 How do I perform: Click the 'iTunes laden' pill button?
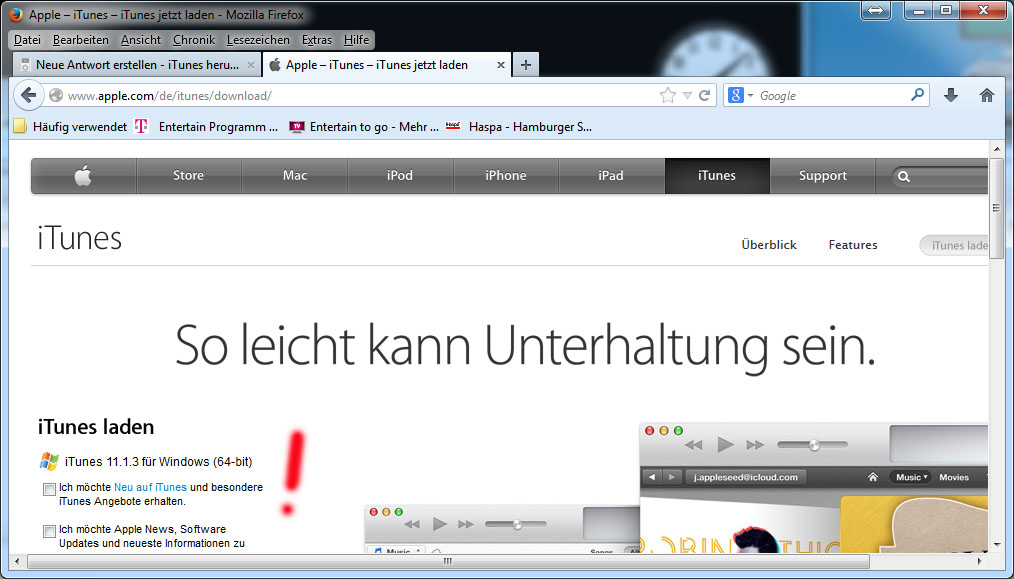point(954,245)
